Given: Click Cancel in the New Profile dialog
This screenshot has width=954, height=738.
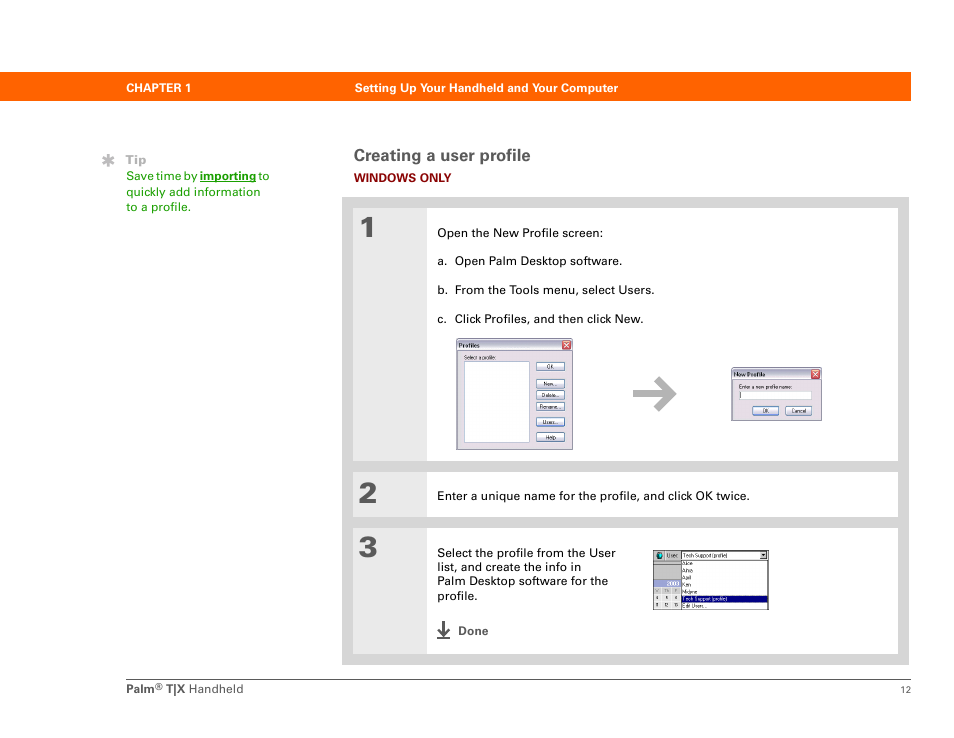Looking at the screenshot, I should 798,411.
